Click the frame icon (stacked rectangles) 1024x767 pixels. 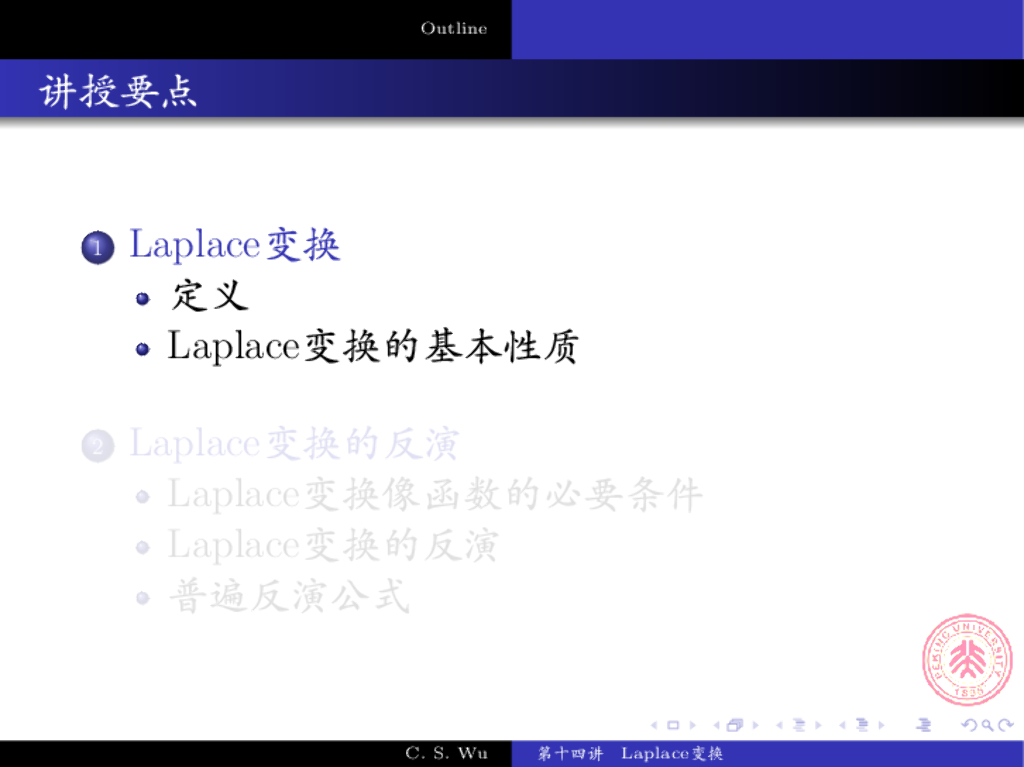click(x=735, y=725)
